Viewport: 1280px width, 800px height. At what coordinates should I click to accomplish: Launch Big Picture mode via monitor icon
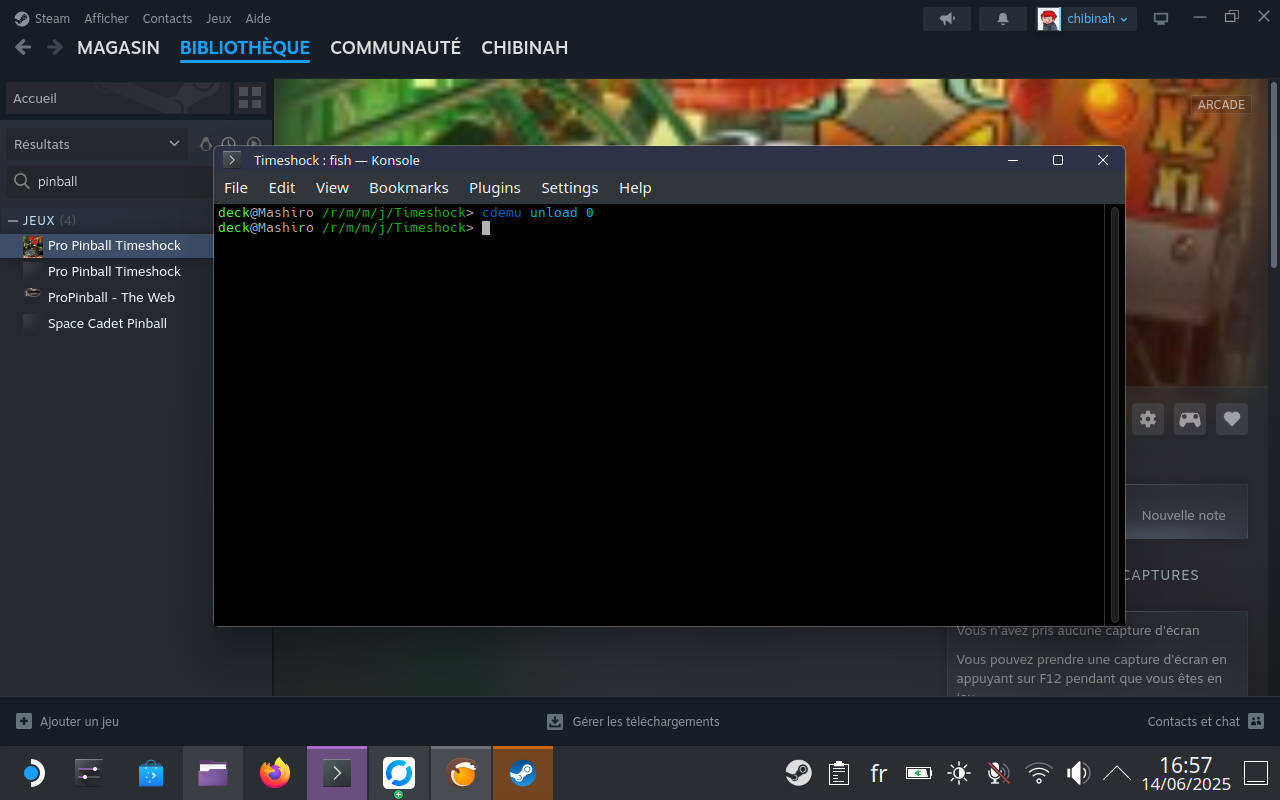coord(1161,18)
